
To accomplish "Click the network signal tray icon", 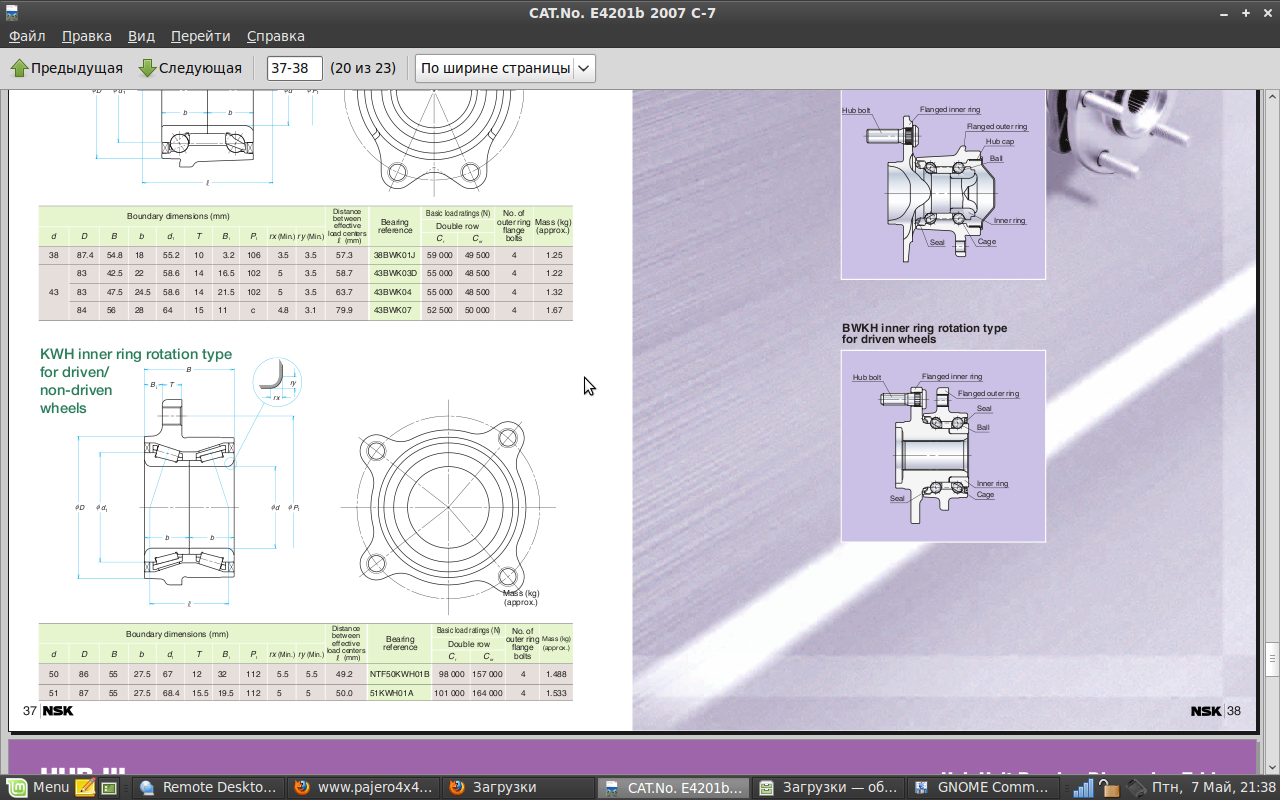I will 1082,787.
